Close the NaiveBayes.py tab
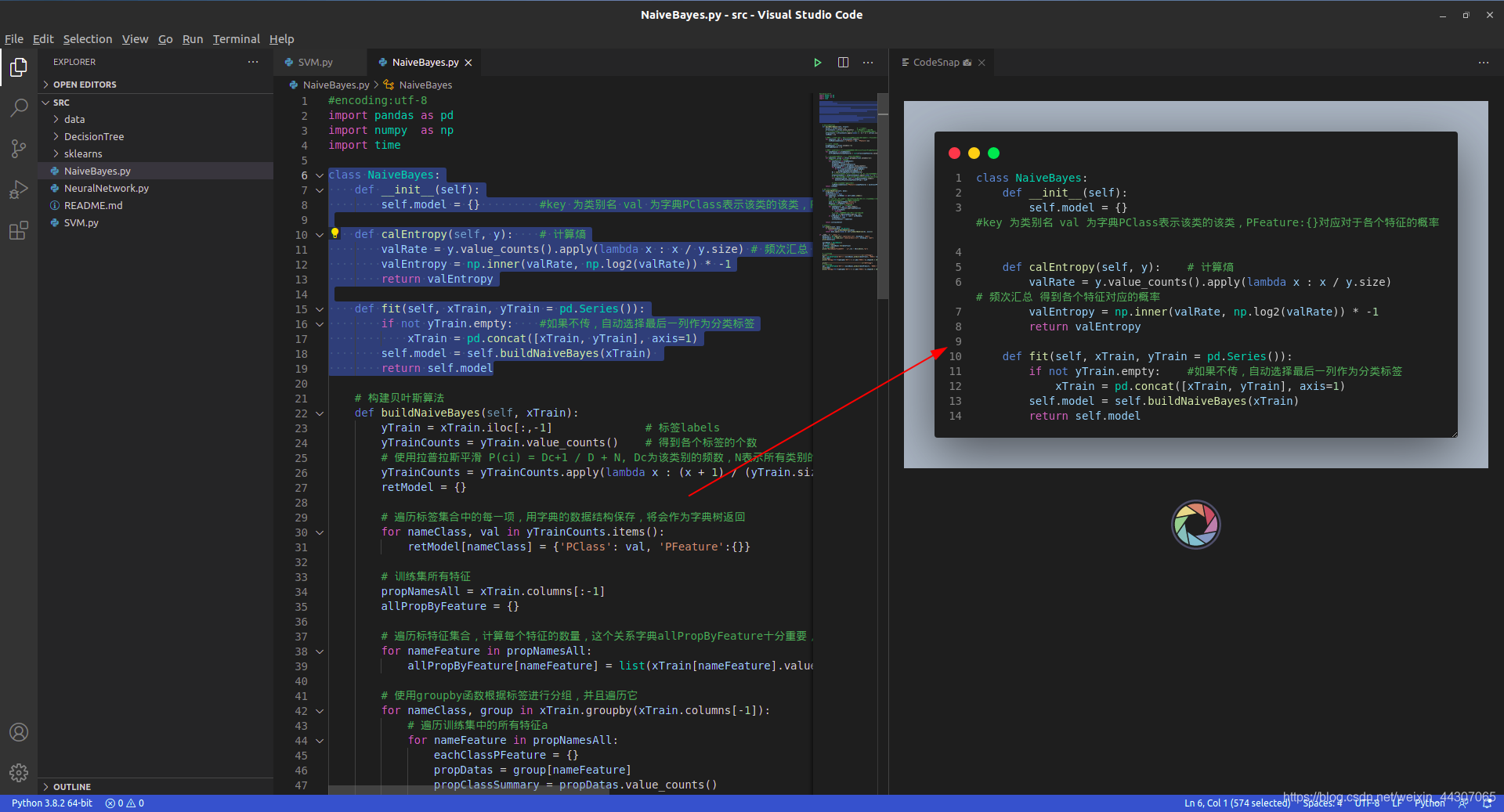The image size is (1504, 812). tap(468, 63)
